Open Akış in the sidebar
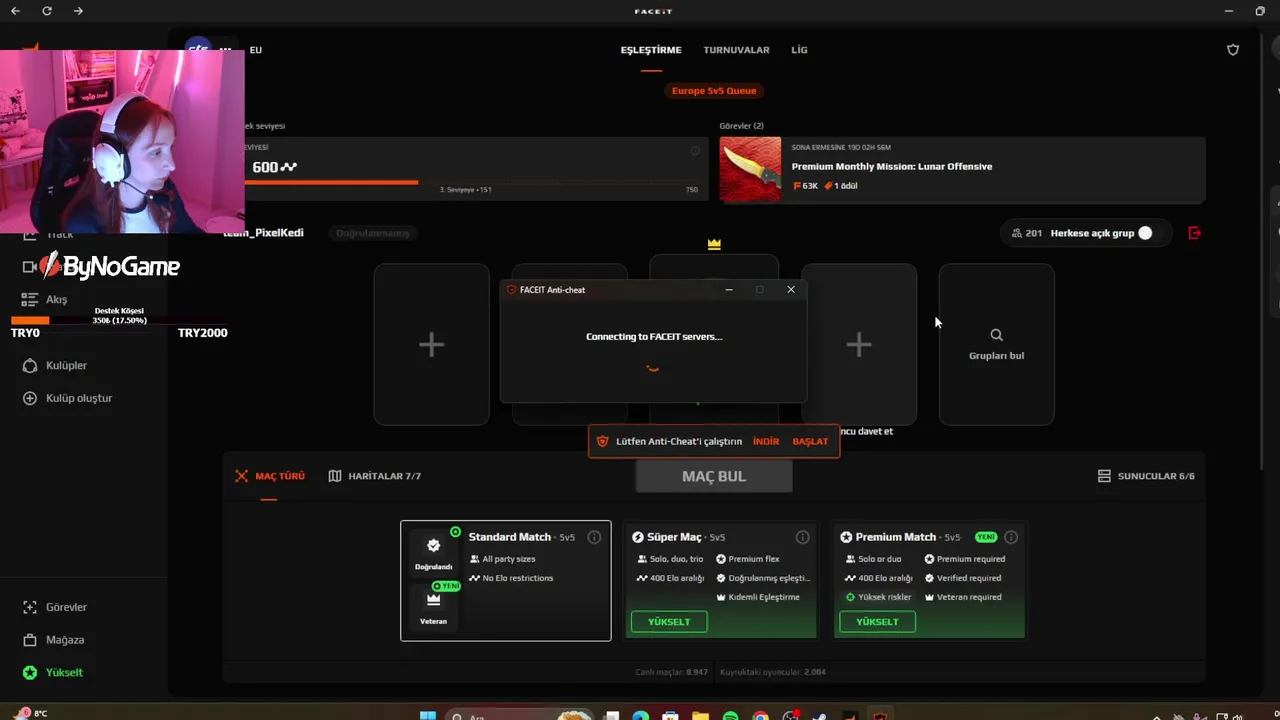Viewport: 1280px width, 720px height. tap(45, 299)
